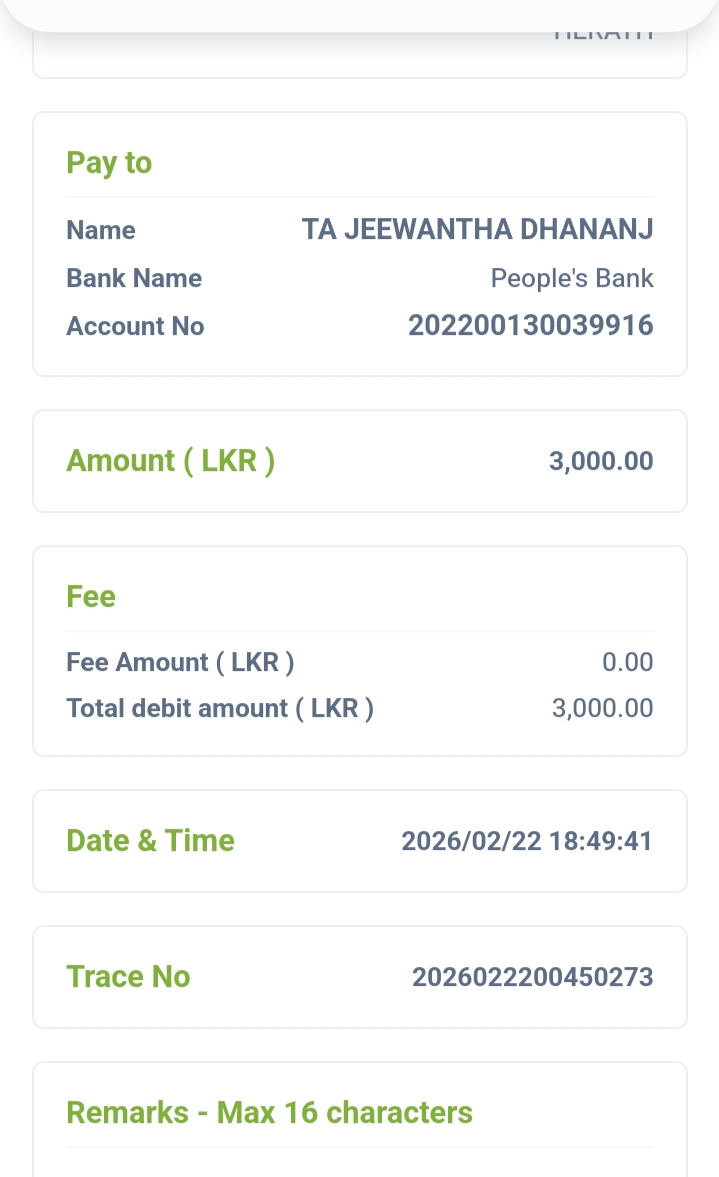The width and height of the screenshot is (719, 1177).
Task: Tap payee name TA JEEWANTHA DHANANJ
Action: 477,230
